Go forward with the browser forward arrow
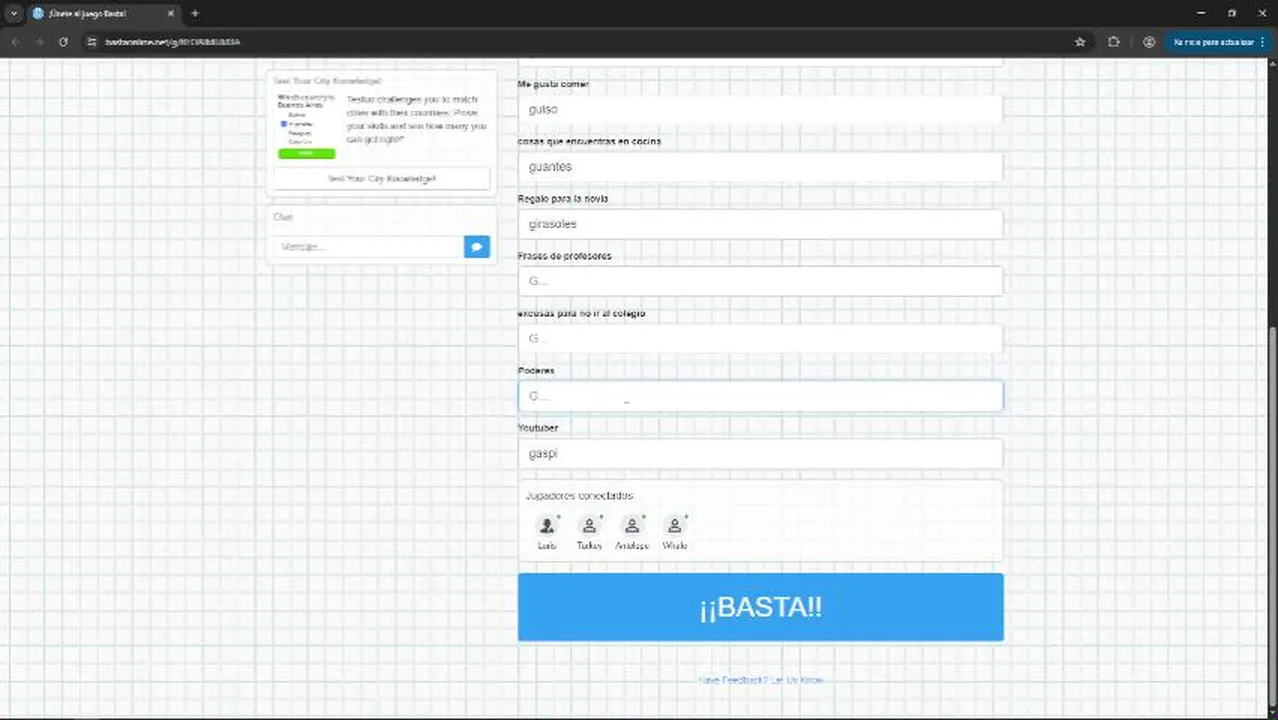 39,42
